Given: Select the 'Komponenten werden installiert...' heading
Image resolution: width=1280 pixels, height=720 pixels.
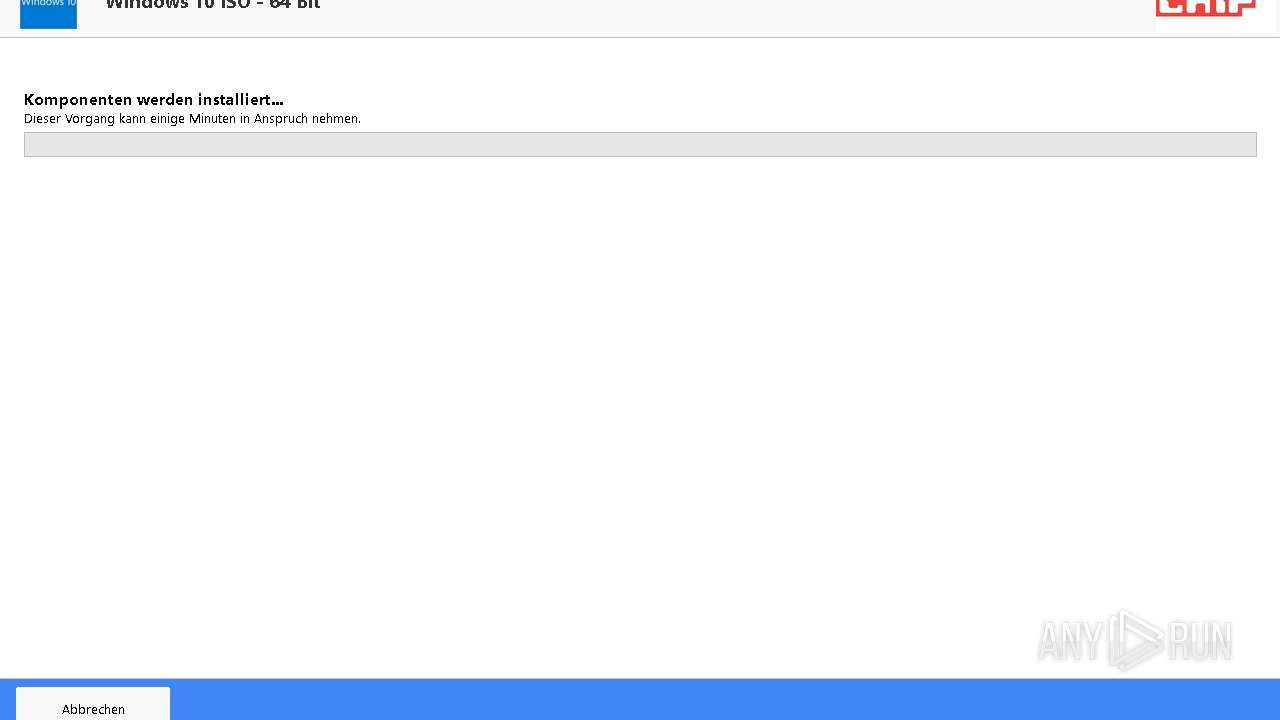Looking at the screenshot, I should 154,100.
